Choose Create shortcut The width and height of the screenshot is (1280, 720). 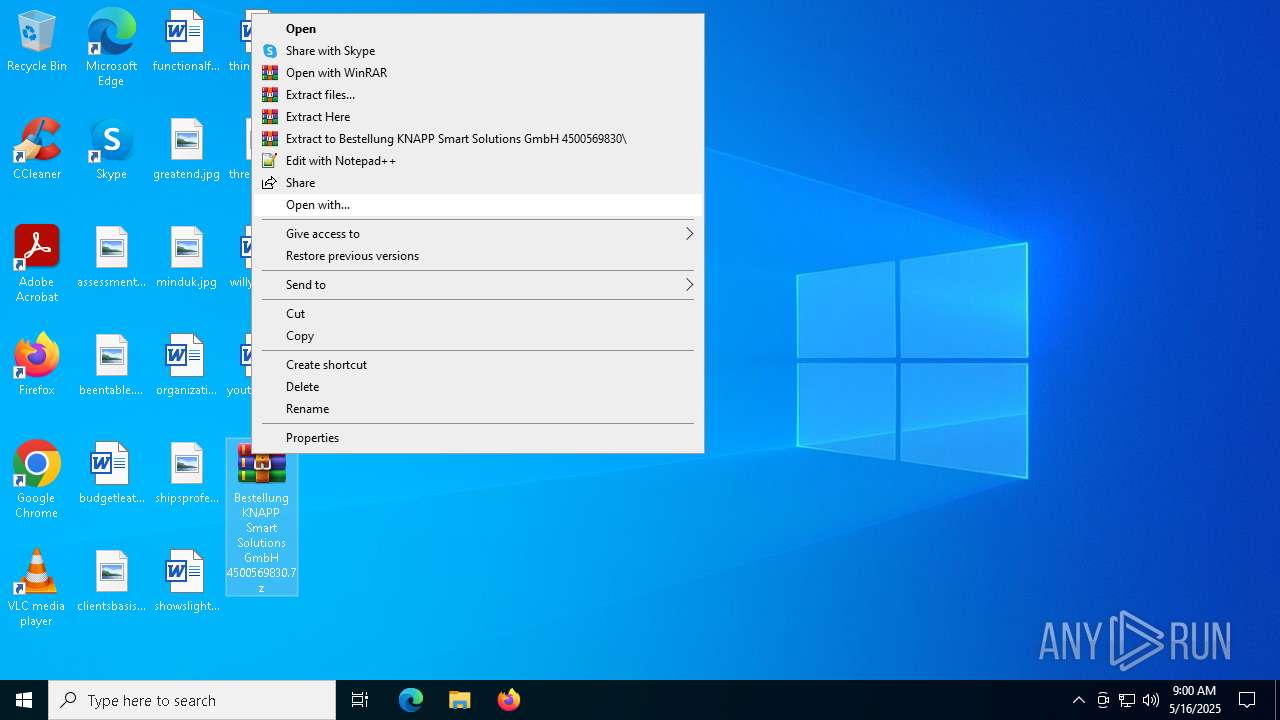coord(478,365)
